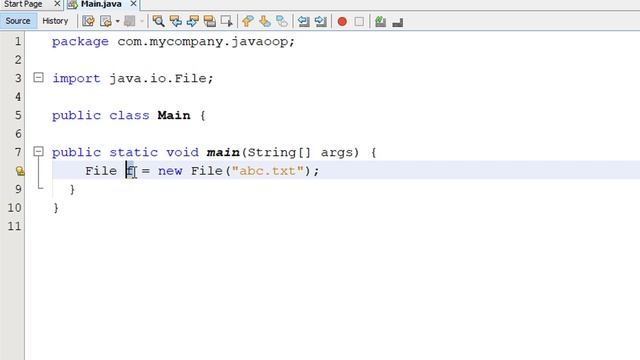Jump to Previous Bookmark icon
Screen dimensions: 640x360
(x=248, y=21)
